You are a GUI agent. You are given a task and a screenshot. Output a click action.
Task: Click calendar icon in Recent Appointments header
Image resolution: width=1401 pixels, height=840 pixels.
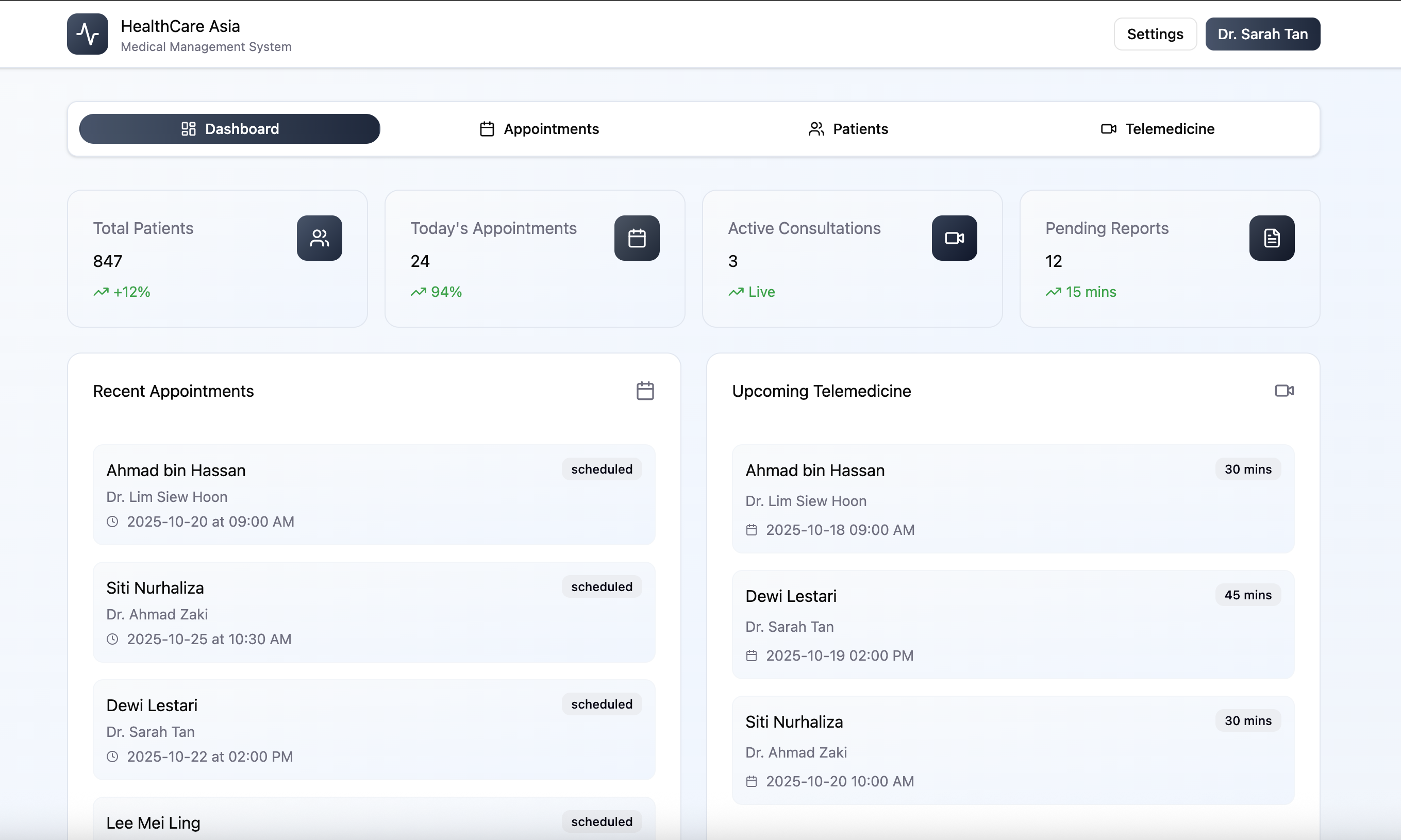tap(645, 391)
